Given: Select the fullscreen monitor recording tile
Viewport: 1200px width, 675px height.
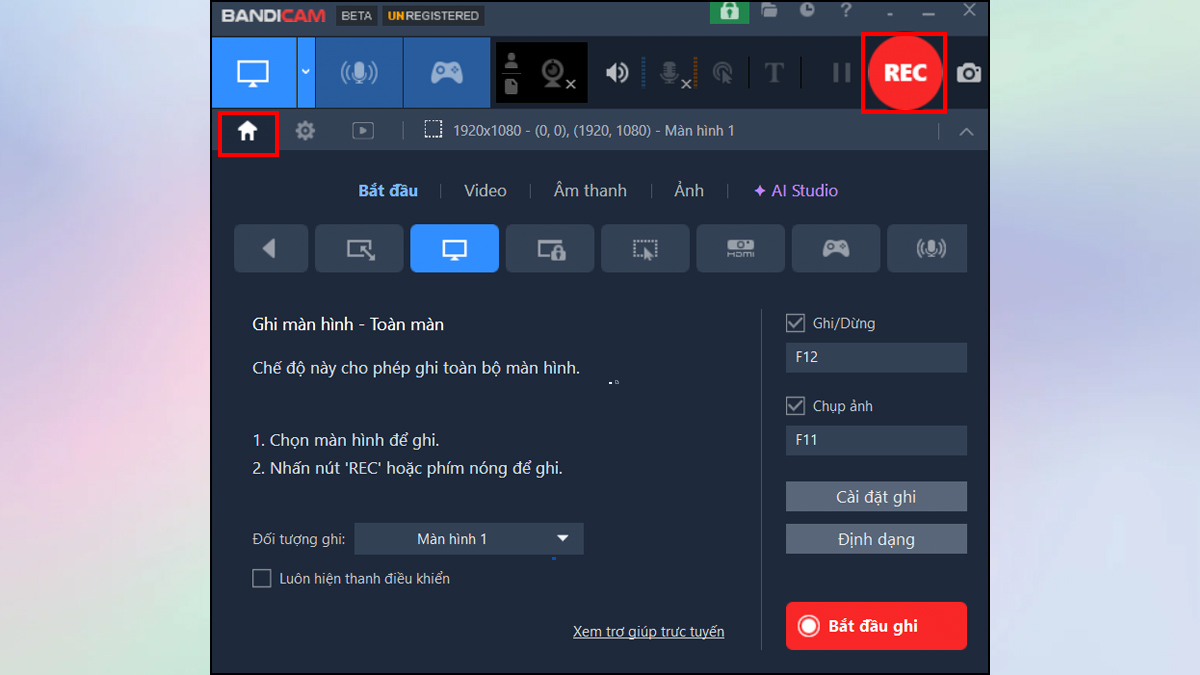Looking at the screenshot, I should coord(454,248).
